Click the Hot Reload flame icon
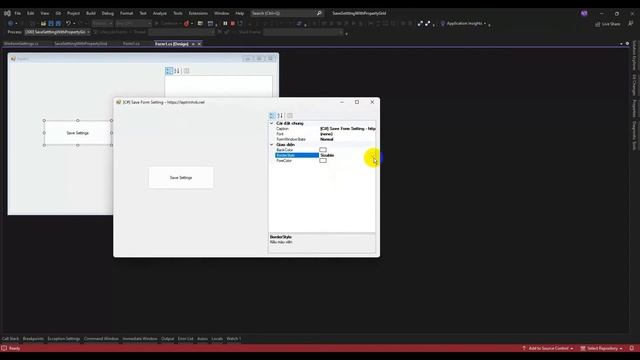The image size is (640, 360). coord(187,24)
